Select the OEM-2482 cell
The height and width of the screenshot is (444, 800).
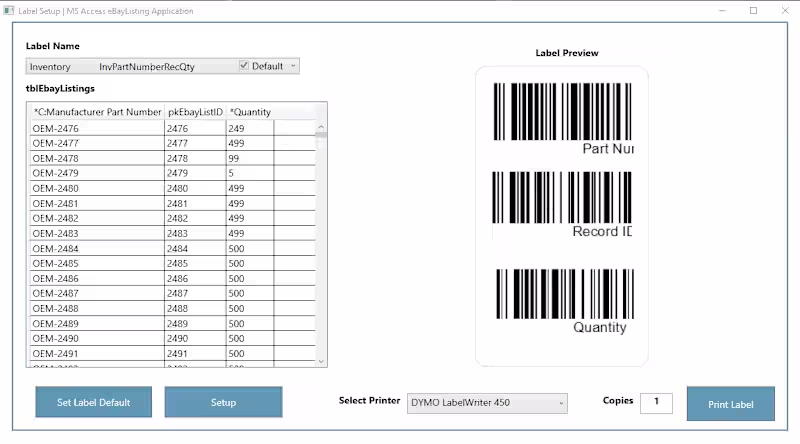pos(97,218)
